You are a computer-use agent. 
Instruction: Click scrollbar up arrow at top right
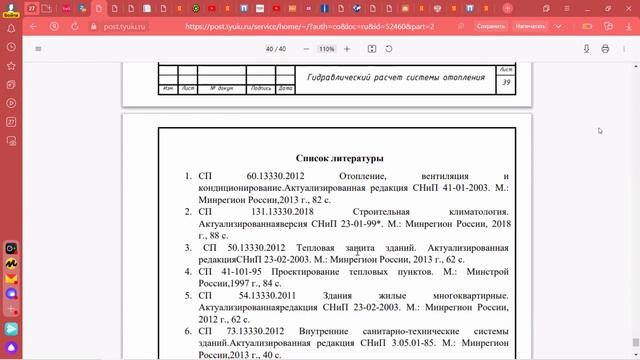click(636, 67)
